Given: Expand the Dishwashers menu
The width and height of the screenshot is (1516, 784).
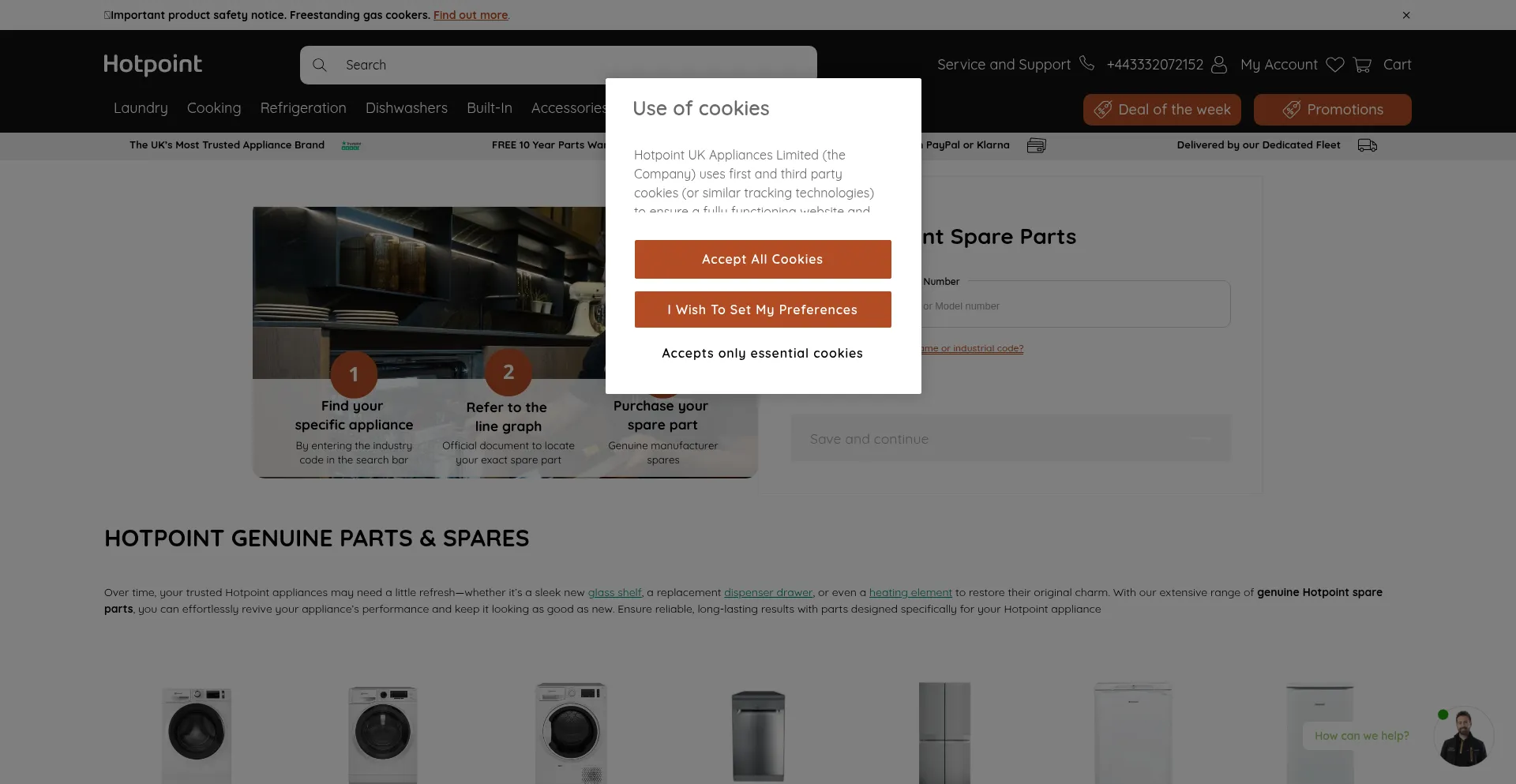Looking at the screenshot, I should (406, 108).
